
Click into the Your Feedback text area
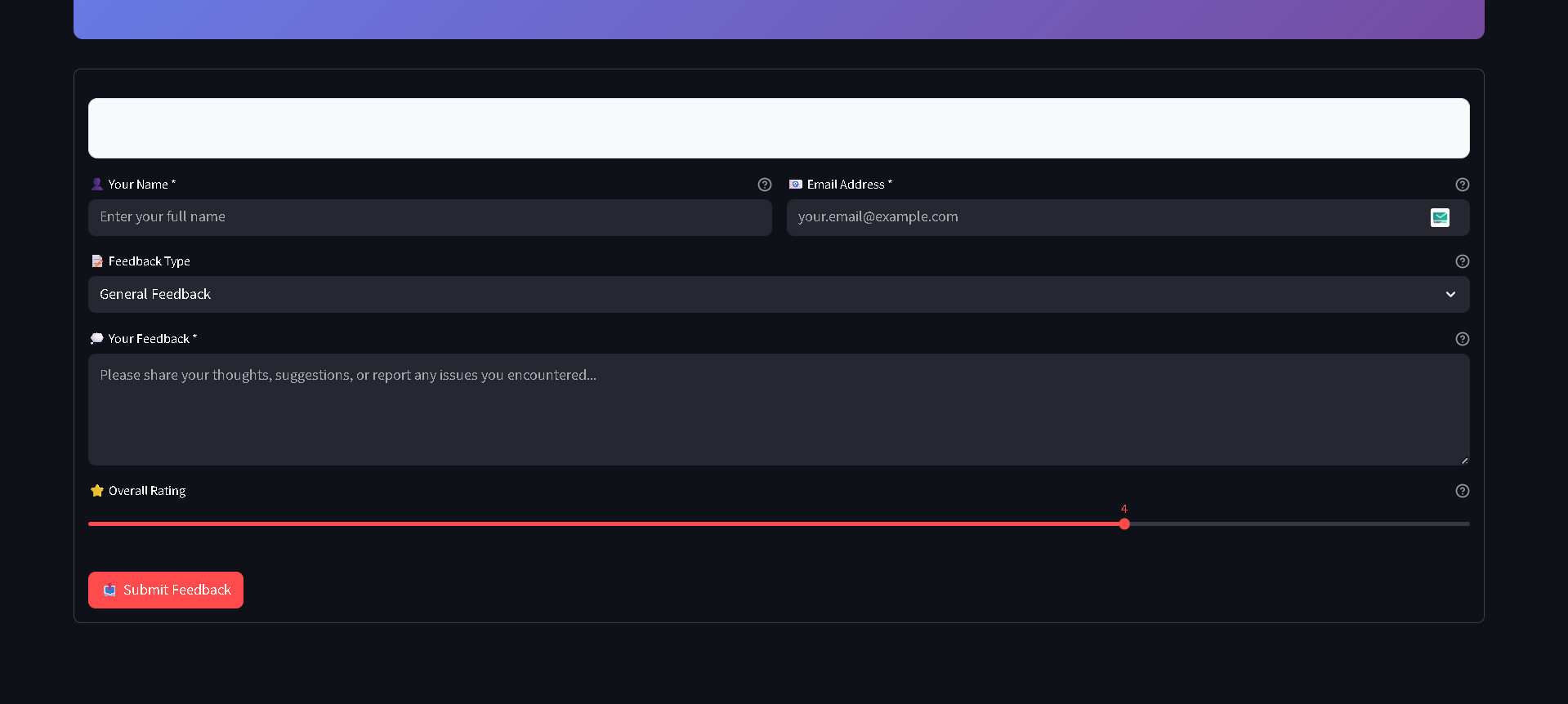click(x=779, y=409)
